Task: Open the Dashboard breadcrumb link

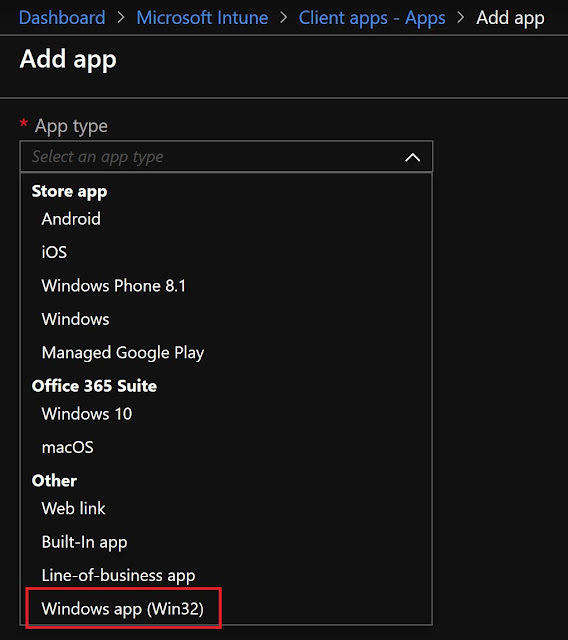Action: (62, 18)
